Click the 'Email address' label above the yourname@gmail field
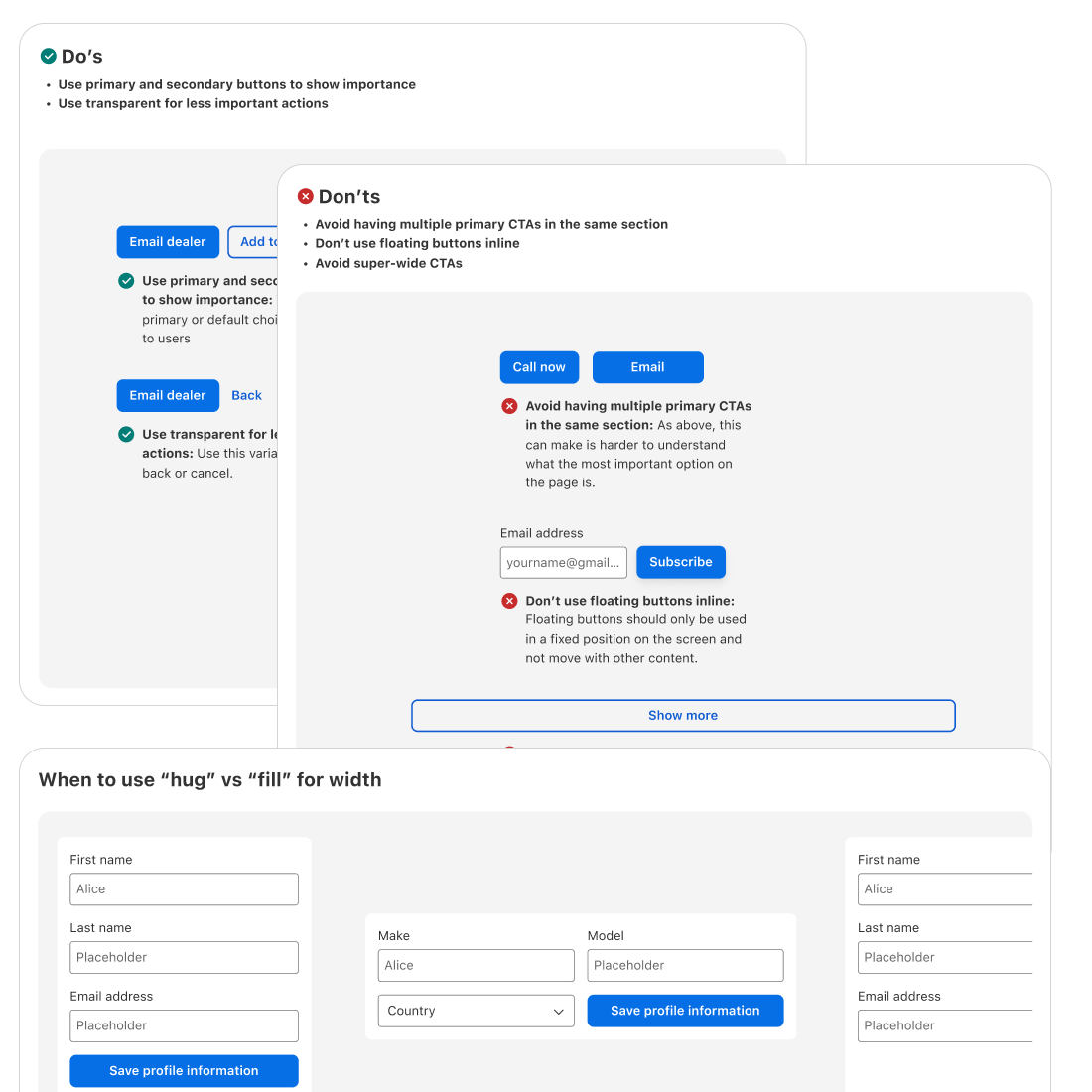Viewport: 1092px width, 1092px height. click(542, 533)
